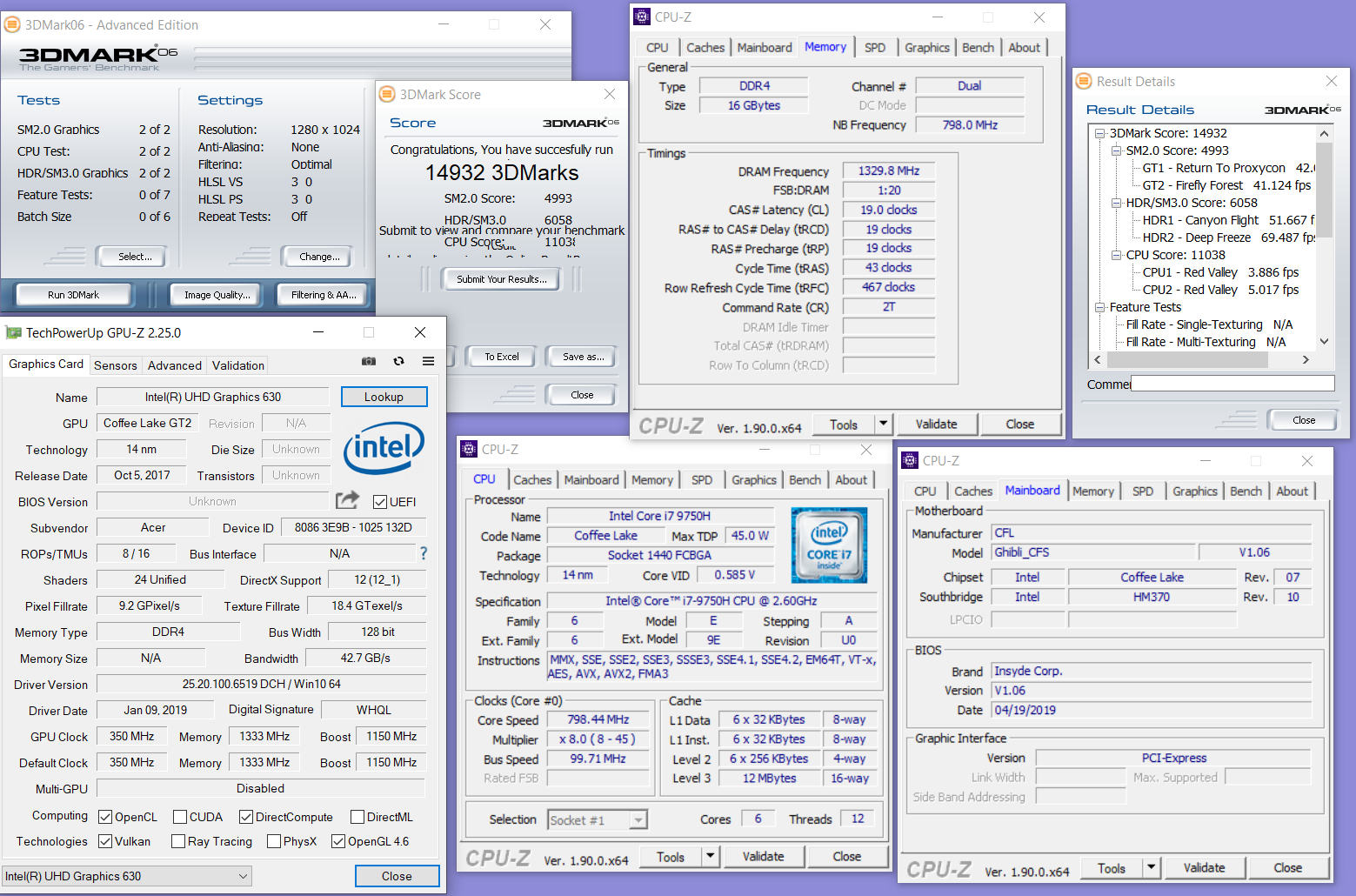This screenshot has height=896, width=1356.
Task: Switch to the Advanced tab in GPU-Z
Action: 174,365
